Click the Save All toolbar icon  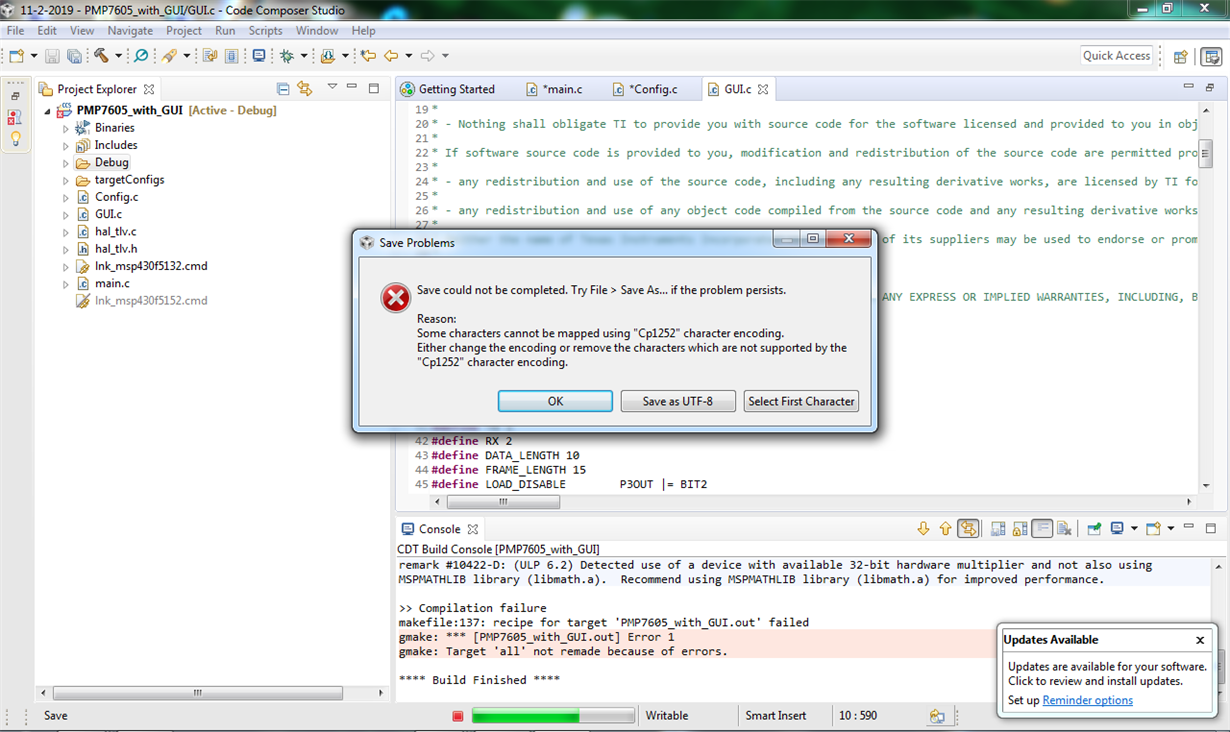[74, 56]
